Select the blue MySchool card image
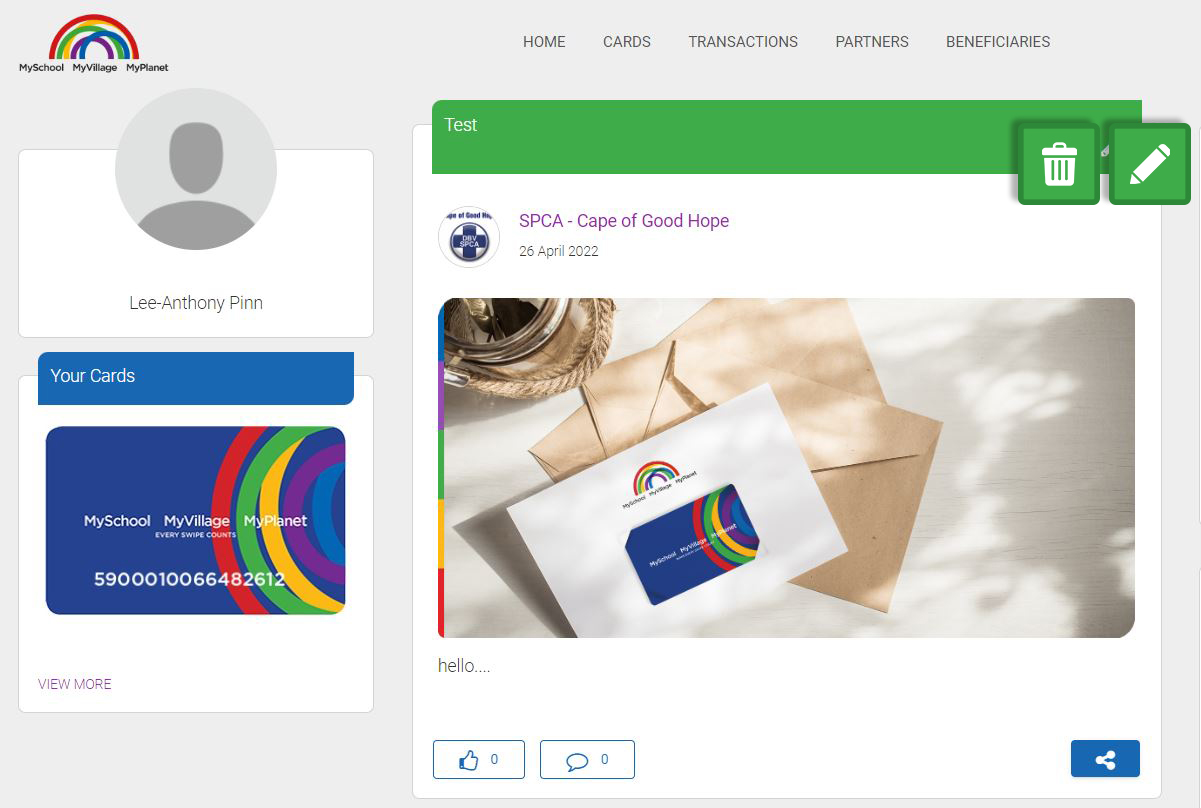Image resolution: width=1201 pixels, height=808 pixels. tap(196, 520)
